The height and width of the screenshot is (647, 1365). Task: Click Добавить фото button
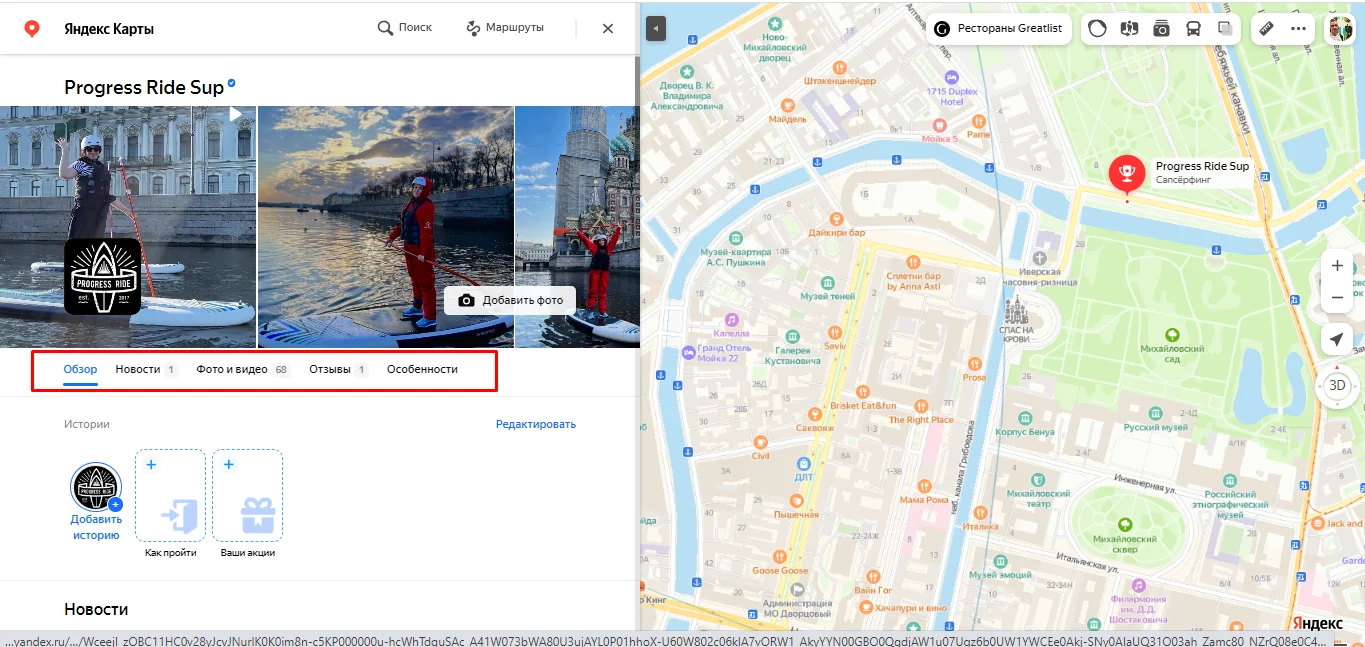point(510,300)
